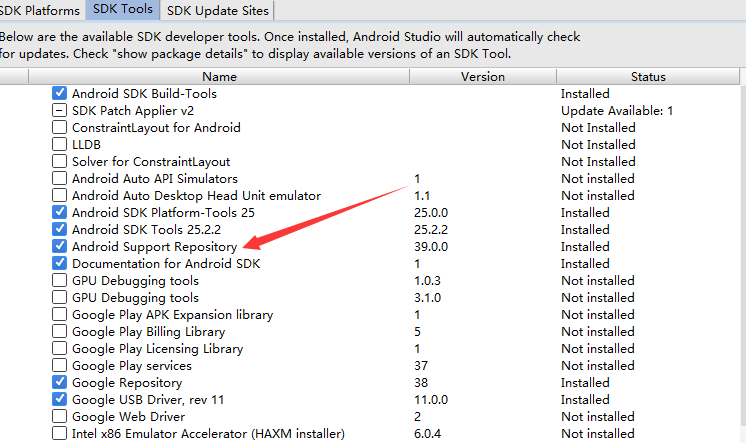Select the SDK Tools tab
Screen dimensions: 746x443
123,10
